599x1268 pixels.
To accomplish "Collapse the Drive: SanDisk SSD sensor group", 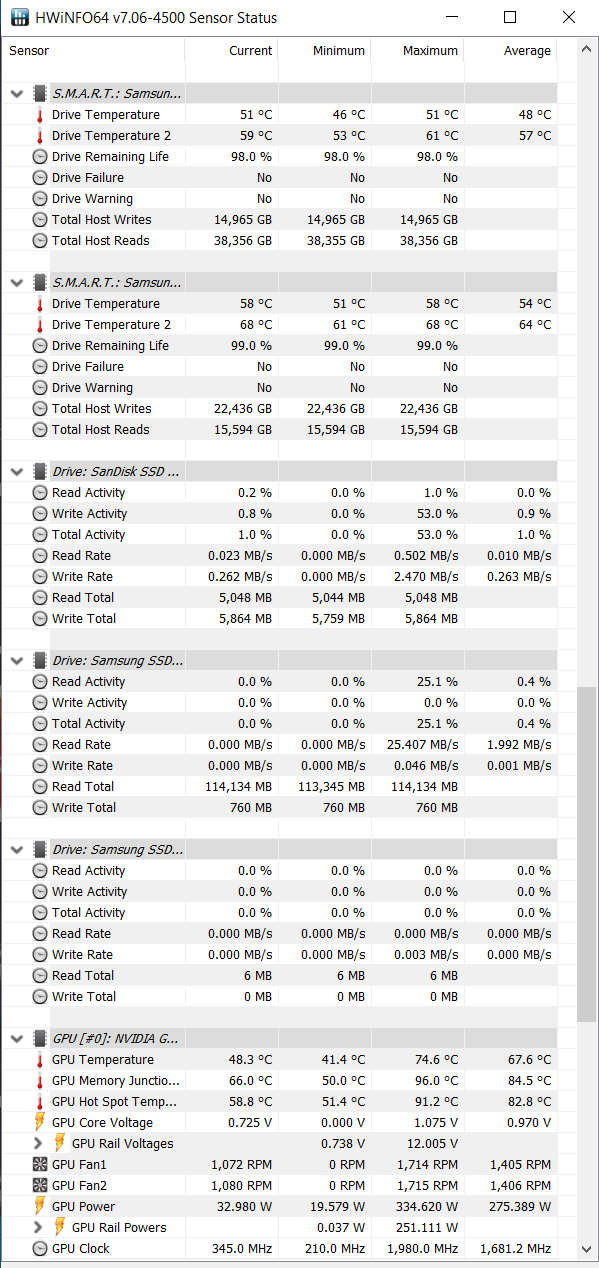I will click(16, 471).
